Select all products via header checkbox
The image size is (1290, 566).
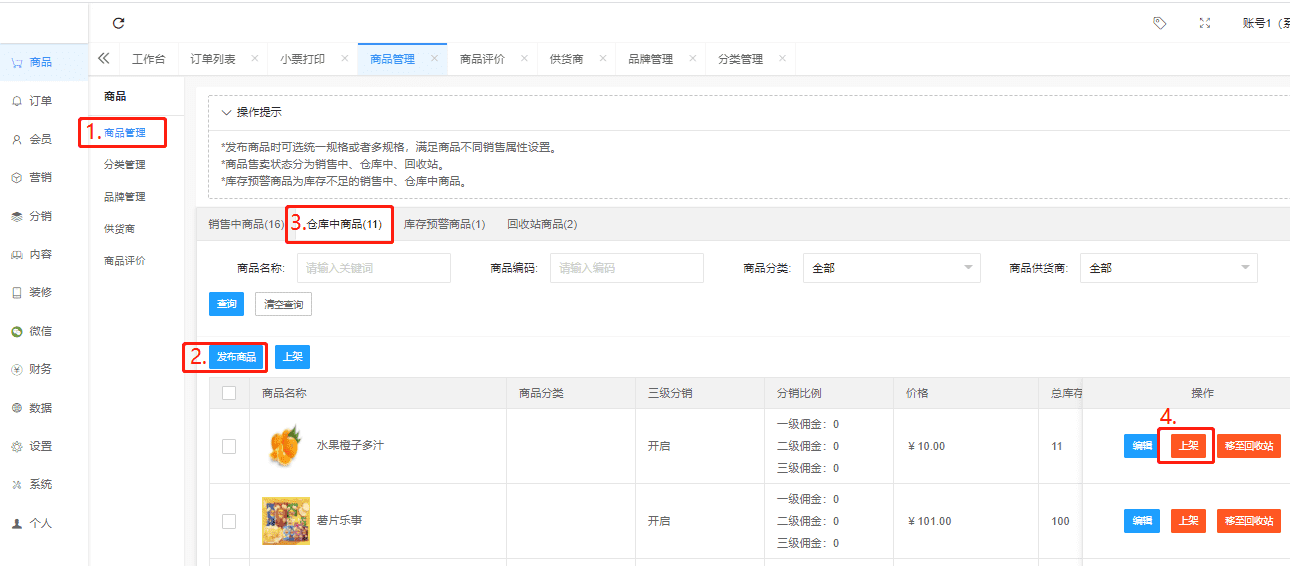pos(229,393)
